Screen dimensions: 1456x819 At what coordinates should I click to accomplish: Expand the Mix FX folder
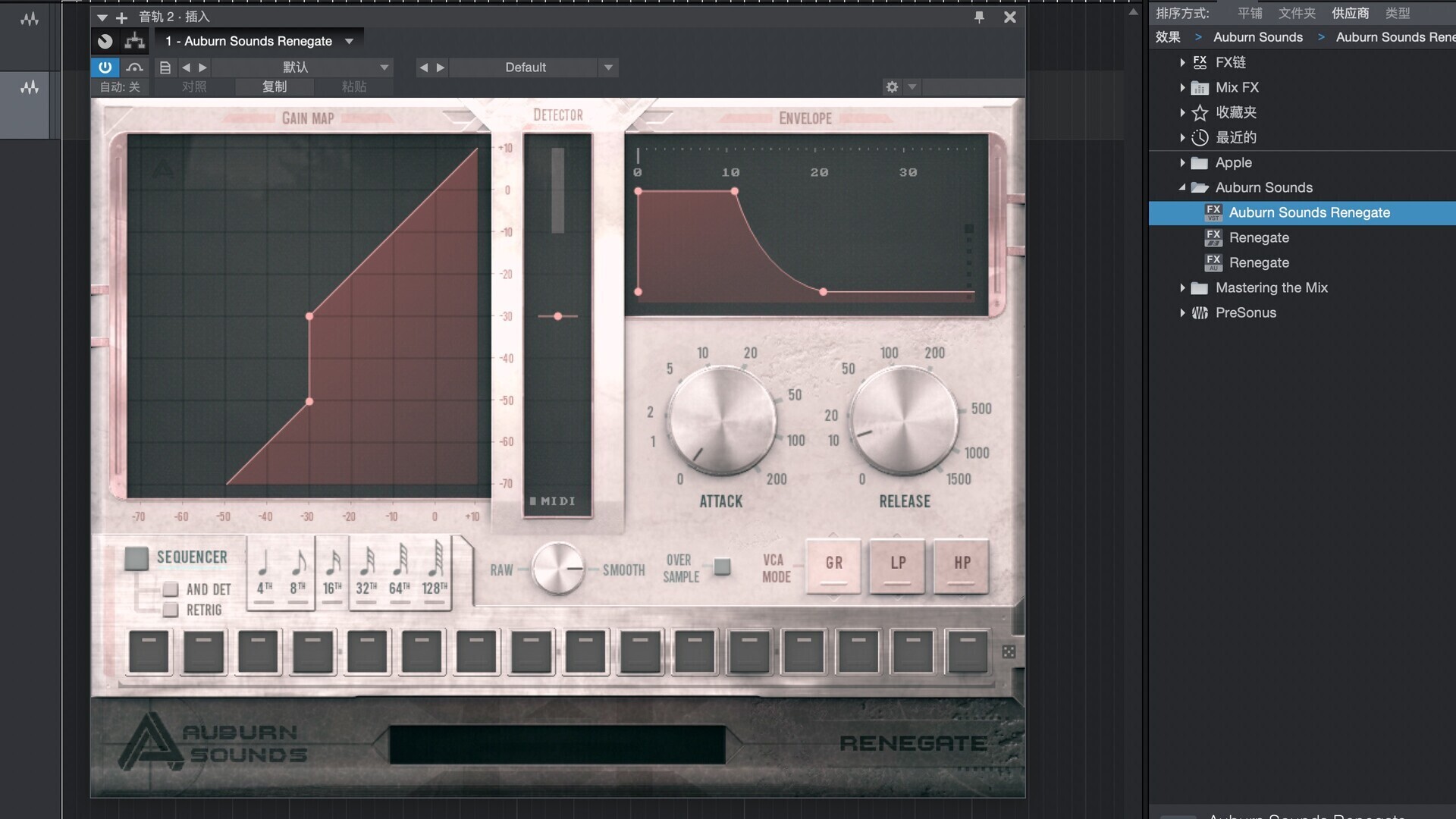coord(1182,87)
